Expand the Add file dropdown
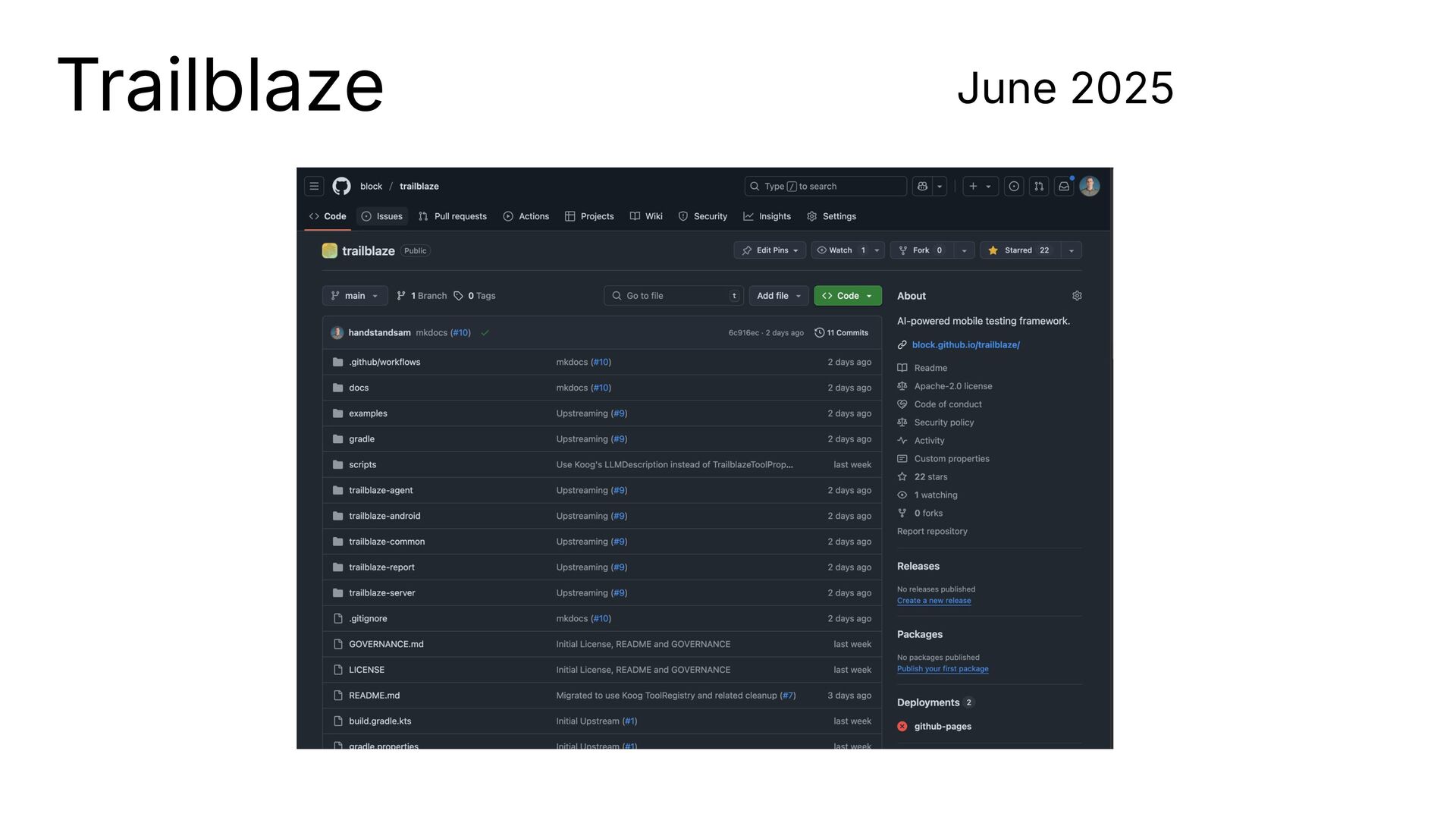The image size is (1456, 820). (779, 296)
